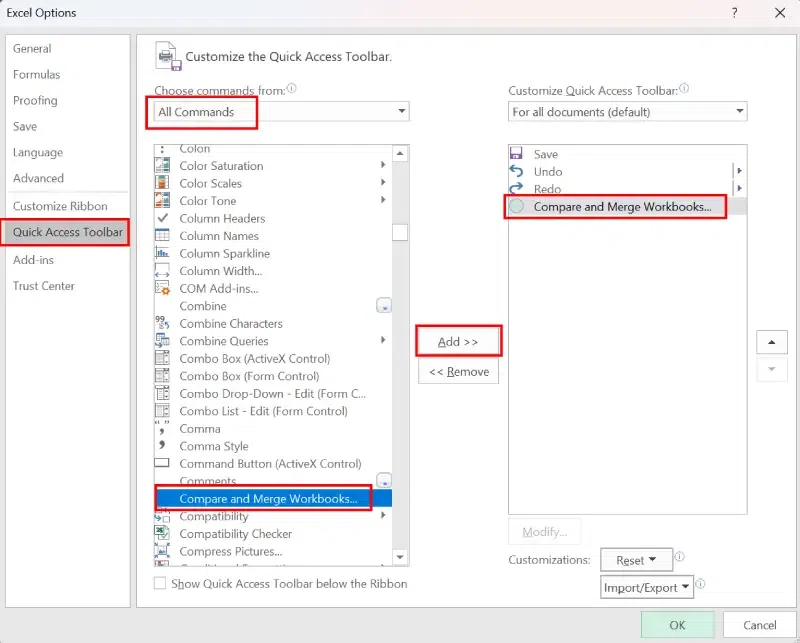Click the commands list scrollbar thumb
Image resolution: width=800 pixels, height=643 pixels.
[x=400, y=233]
